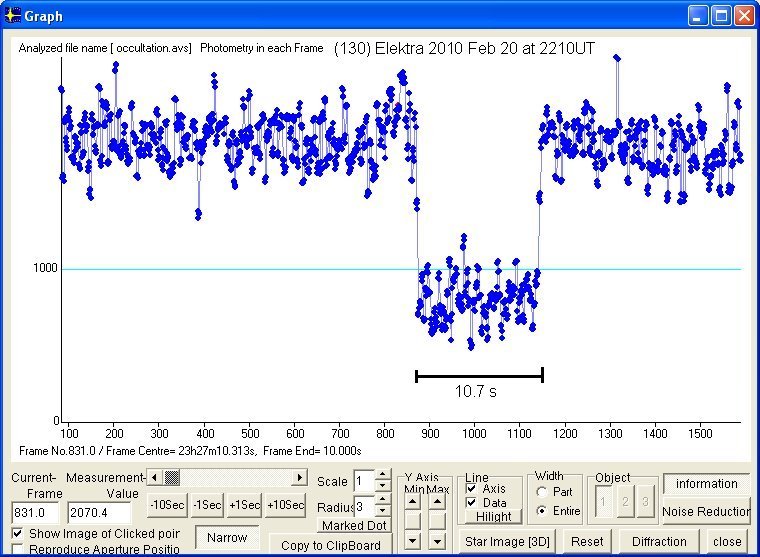The width and height of the screenshot is (760, 557).
Task: Disable Show Image of Clicked point
Action: click(17, 534)
